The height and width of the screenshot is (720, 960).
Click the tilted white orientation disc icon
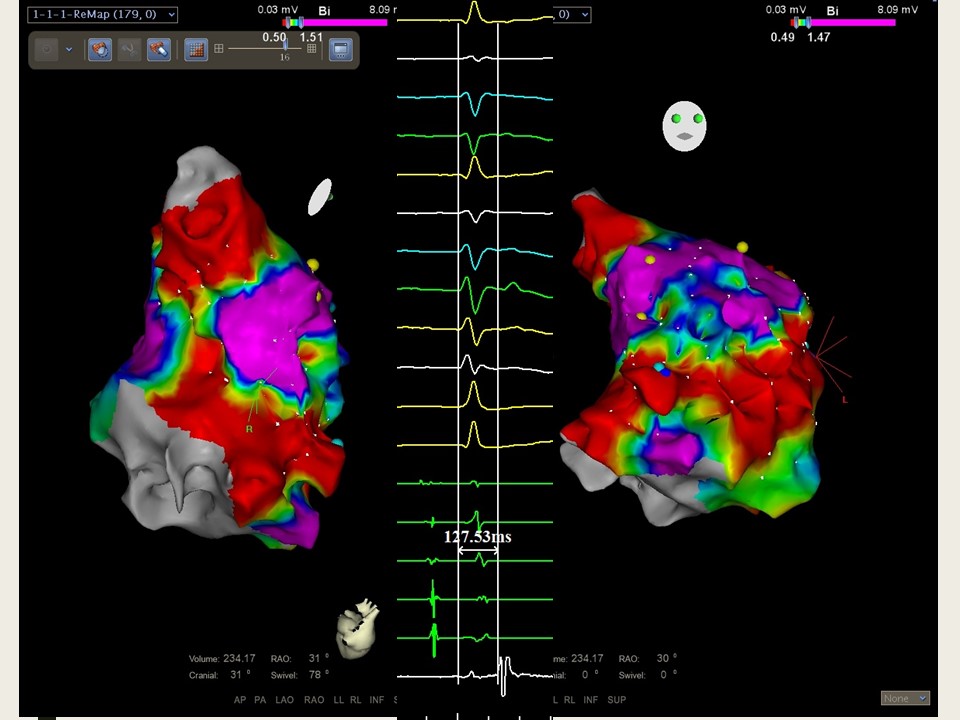(x=320, y=197)
